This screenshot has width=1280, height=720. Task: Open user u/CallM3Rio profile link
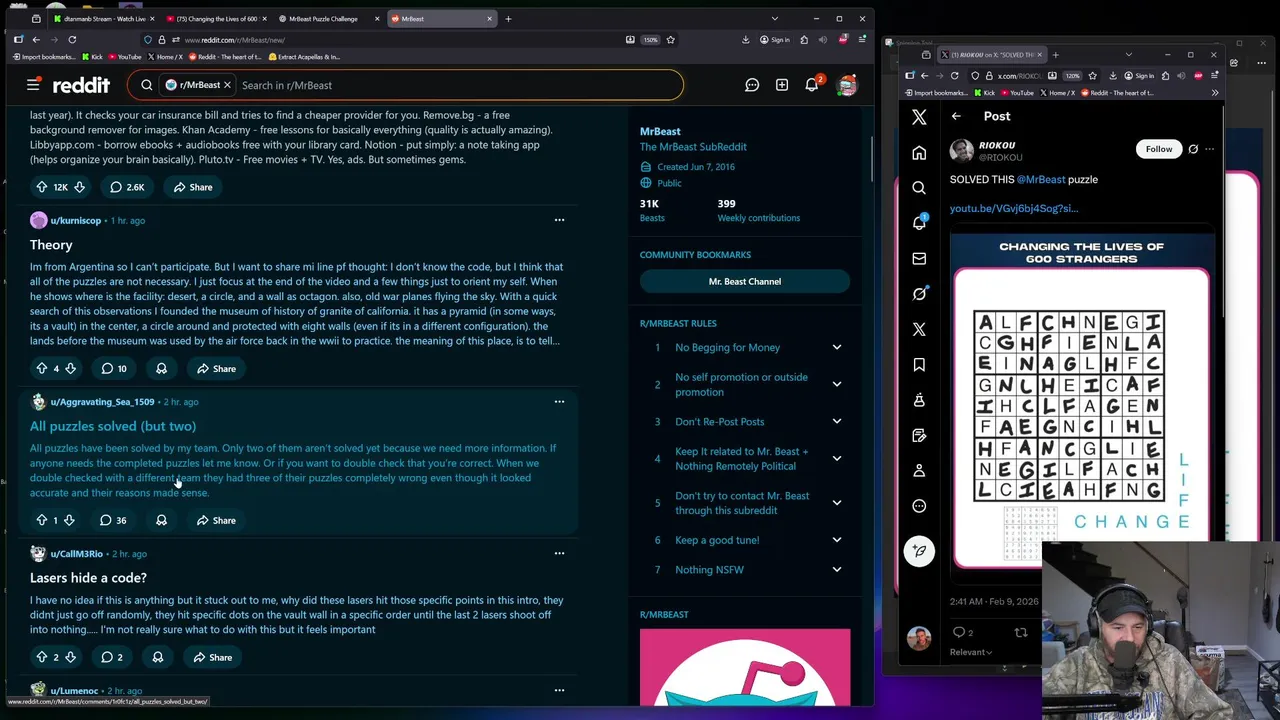[77, 553]
